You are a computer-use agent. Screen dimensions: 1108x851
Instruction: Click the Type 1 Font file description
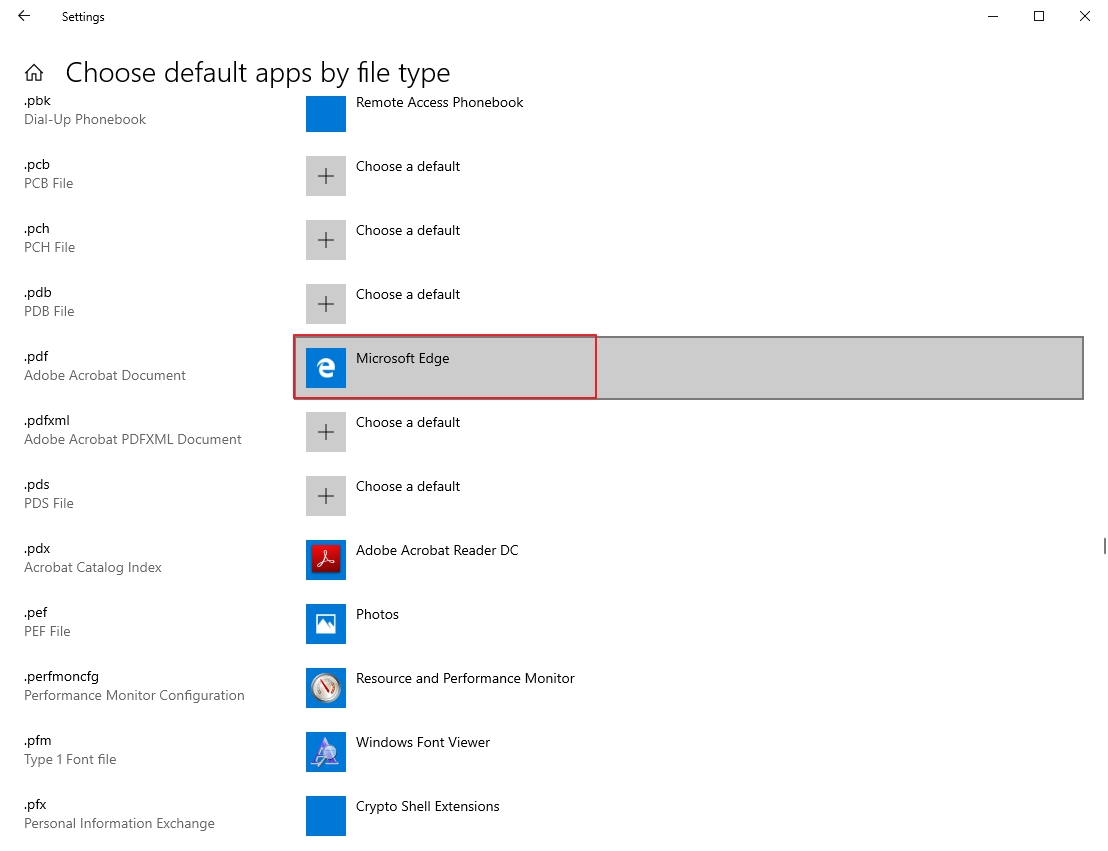point(70,760)
